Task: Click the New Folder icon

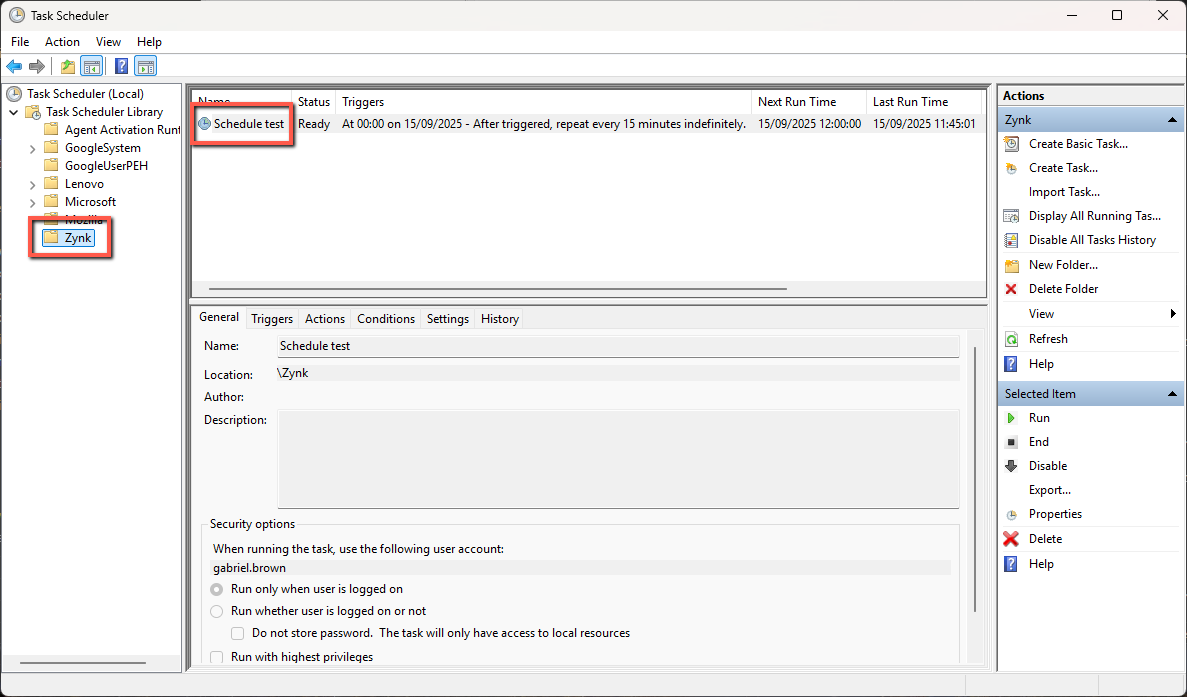Action: click(x=1011, y=265)
